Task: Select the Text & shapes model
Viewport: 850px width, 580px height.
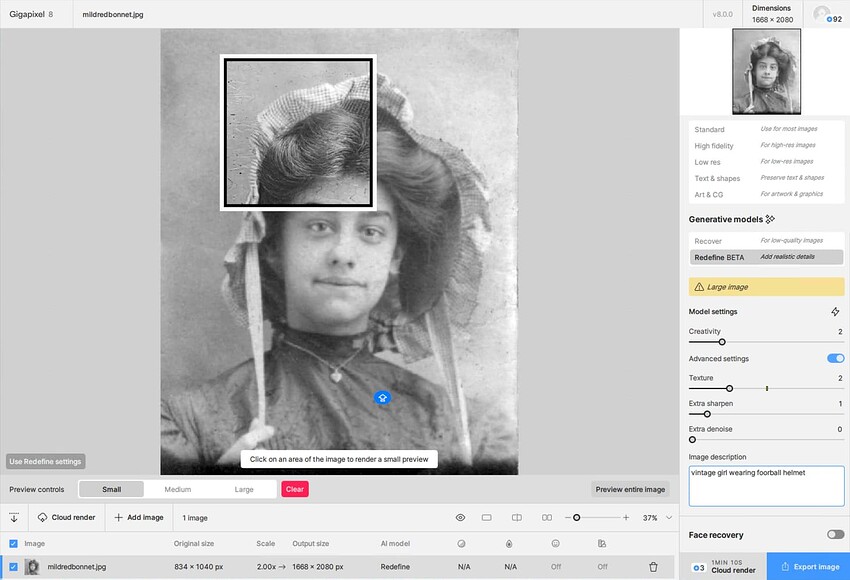Action: coord(766,178)
